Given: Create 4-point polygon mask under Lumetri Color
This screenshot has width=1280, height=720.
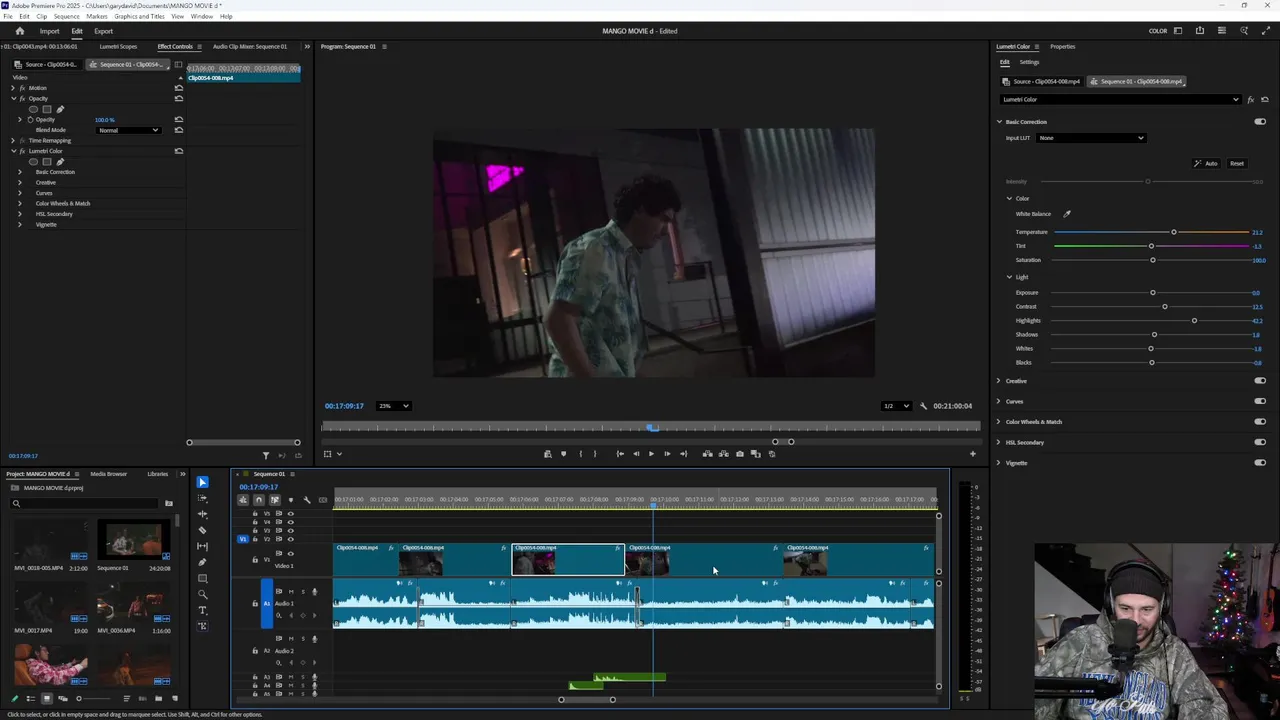Looking at the screenshot, I should coord(46,162).
